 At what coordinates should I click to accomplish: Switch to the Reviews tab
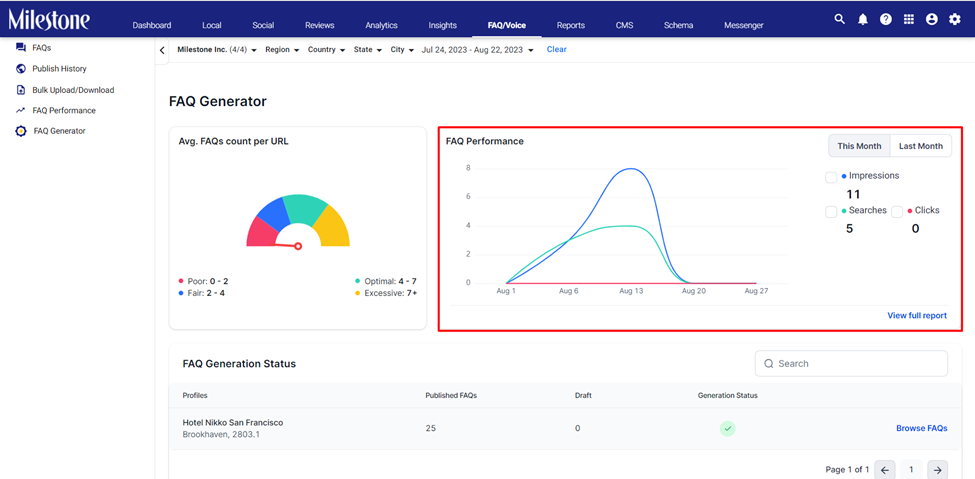pyautogui.click(x=320, y=26)
